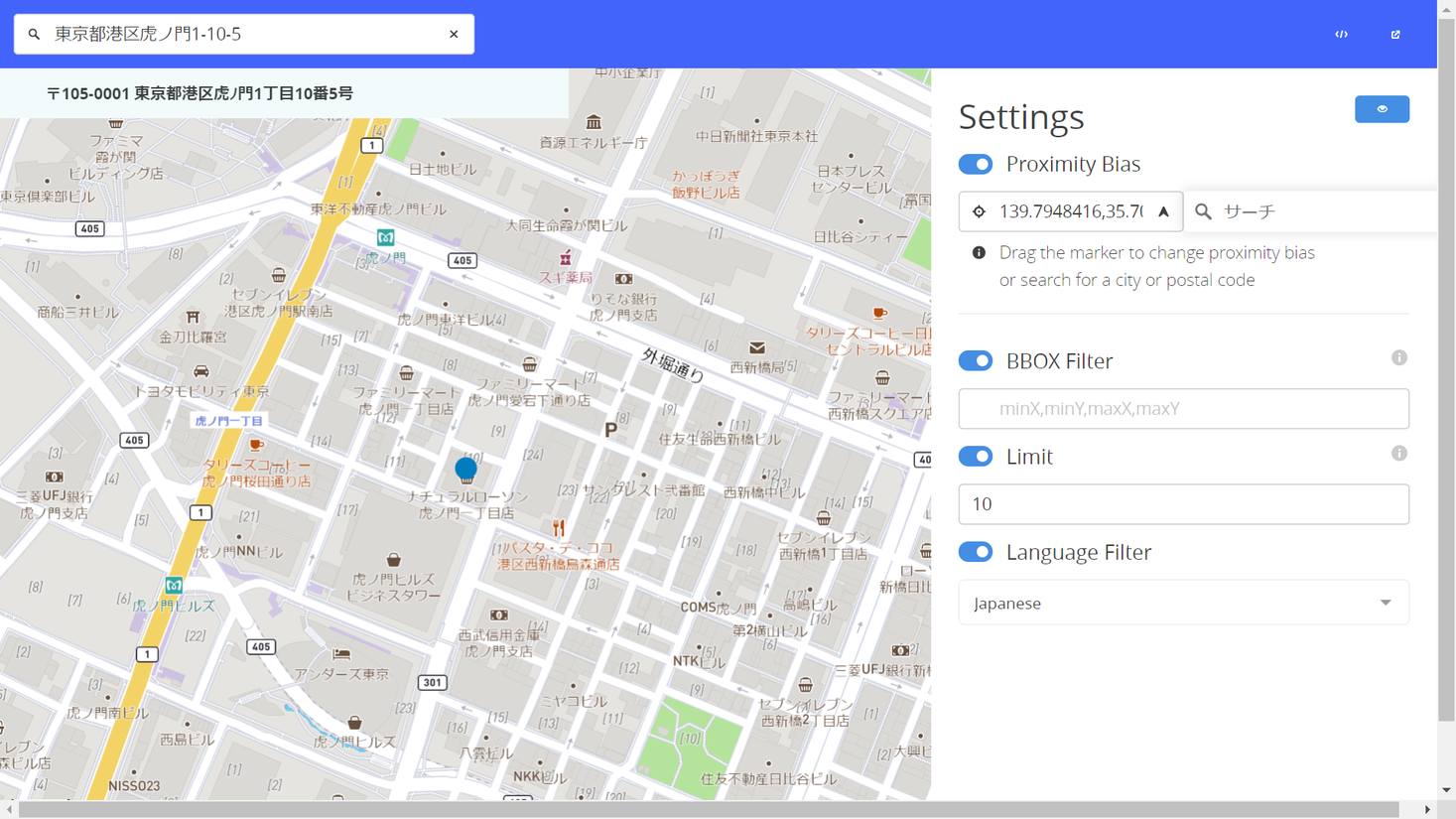The width and height of the screenshot is (1456, 819).
Task: Click the info icon next to Limit
Action: (x=1399, y=453)
